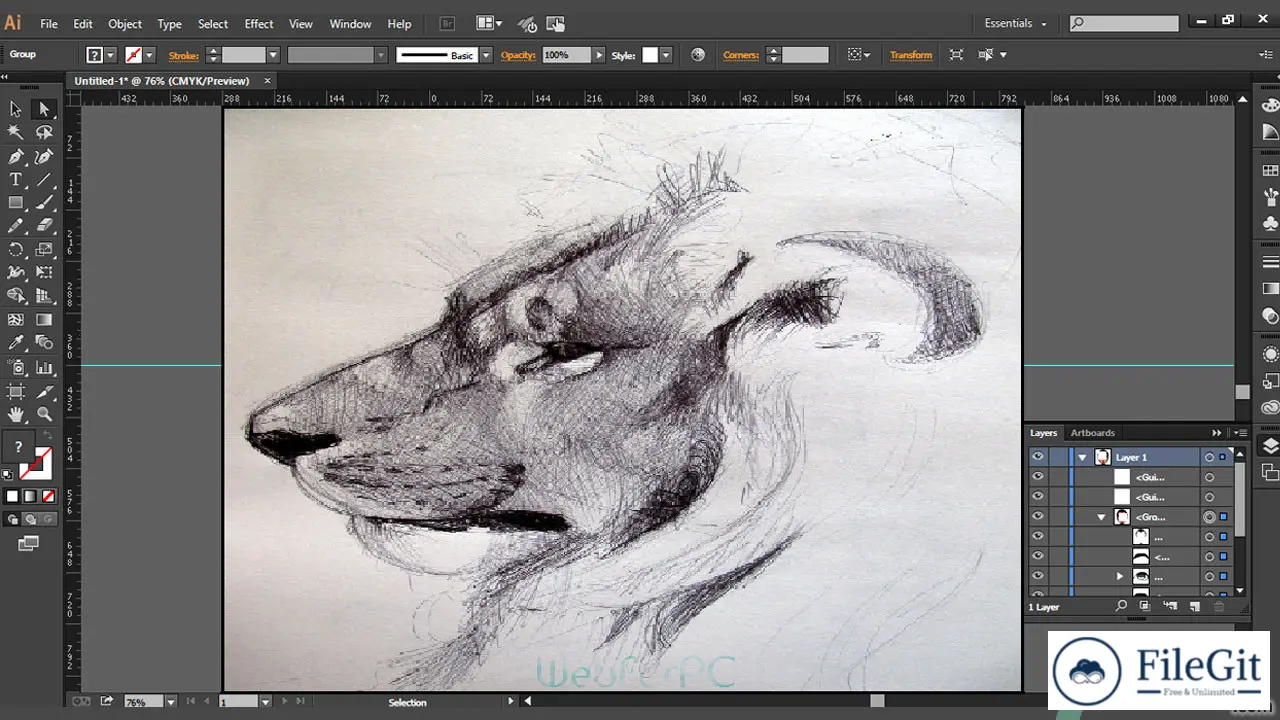Select the Artboard tool
1280x720 pixels.
16,391
